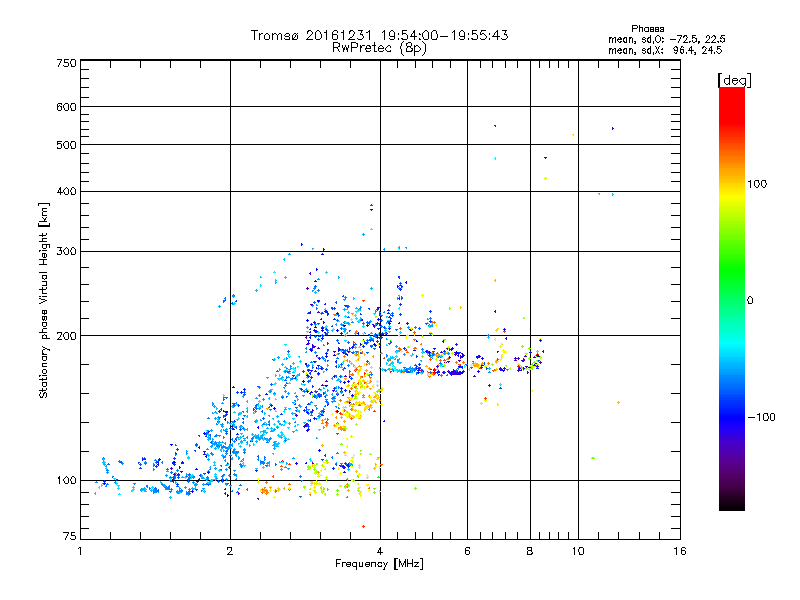Click the x-axis tick label '8'

coord(530,551)
